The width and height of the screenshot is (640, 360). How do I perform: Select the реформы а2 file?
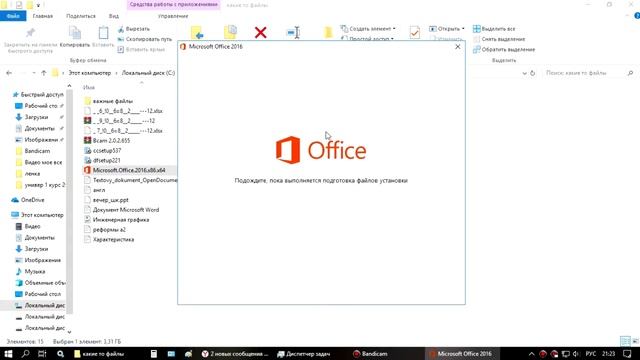click(x=105, y=229)
